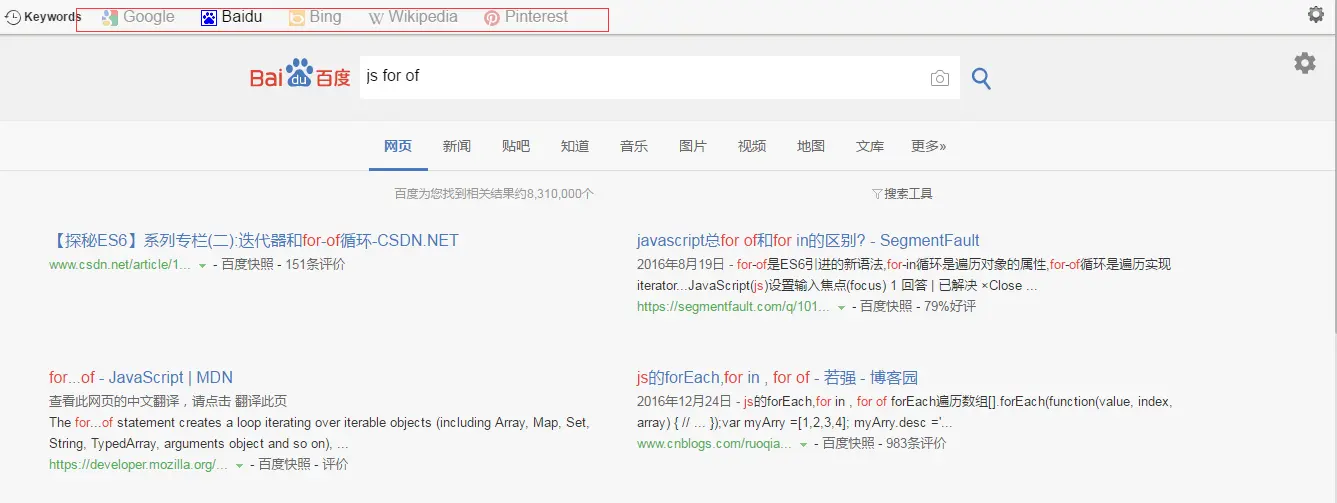1337x503 pixels.
Task: Open the top toolbar settings gear
Action: [1316, 14]
